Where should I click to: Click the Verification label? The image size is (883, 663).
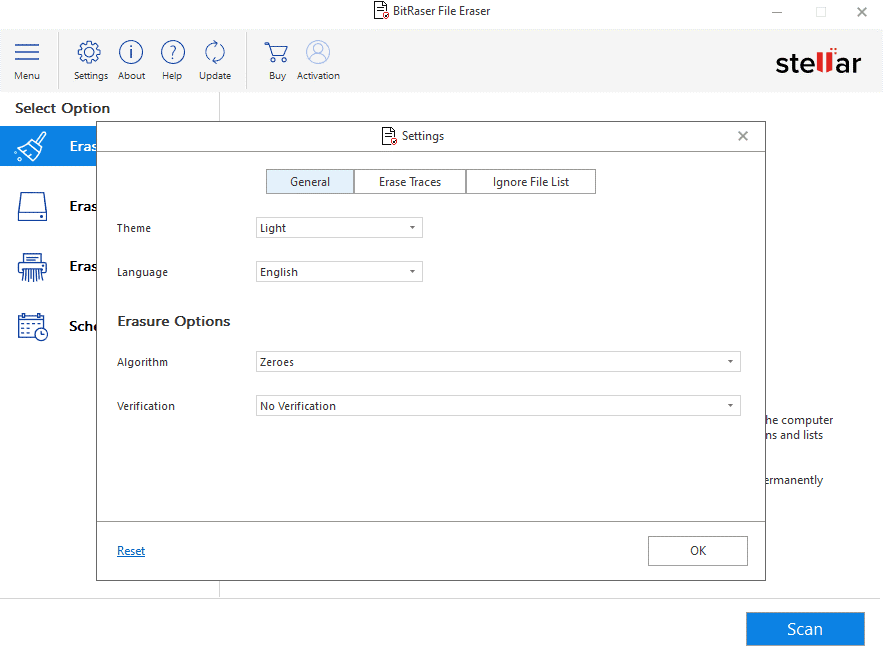click(x=146, y=406)
